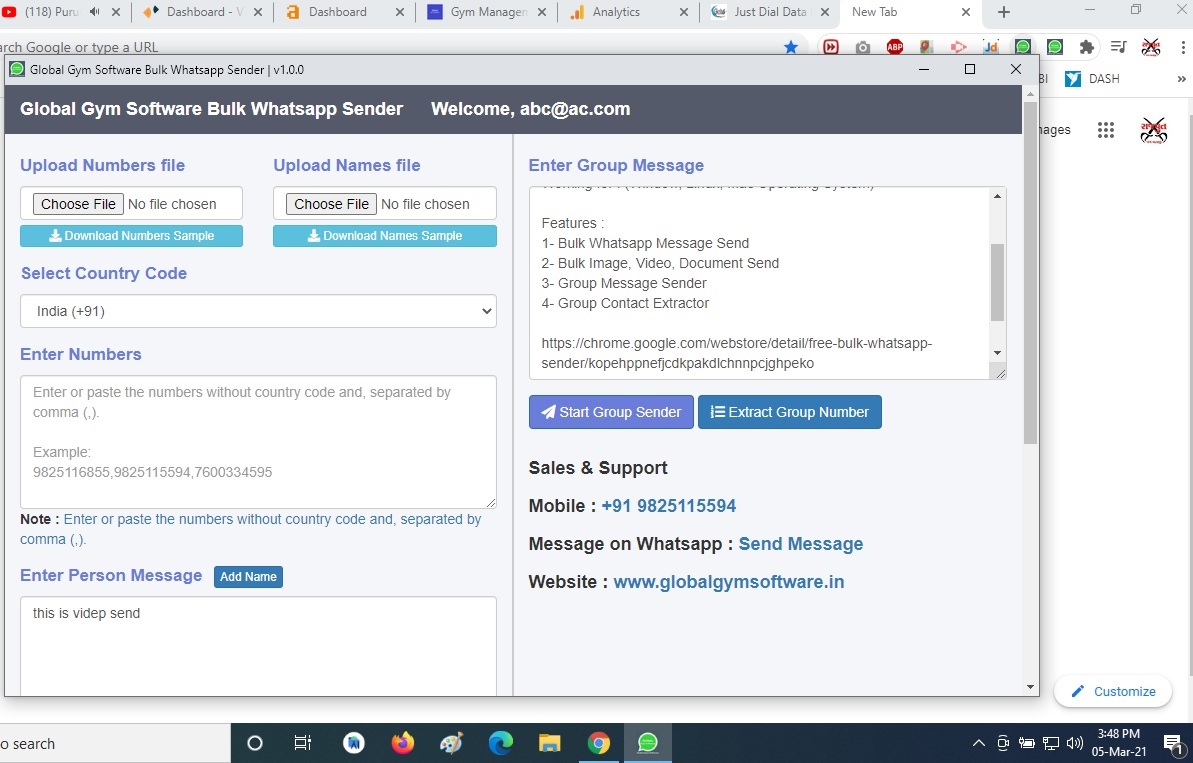
Task: Open the www.globalgymsoftware.in website link
Action: coord(728,581)
